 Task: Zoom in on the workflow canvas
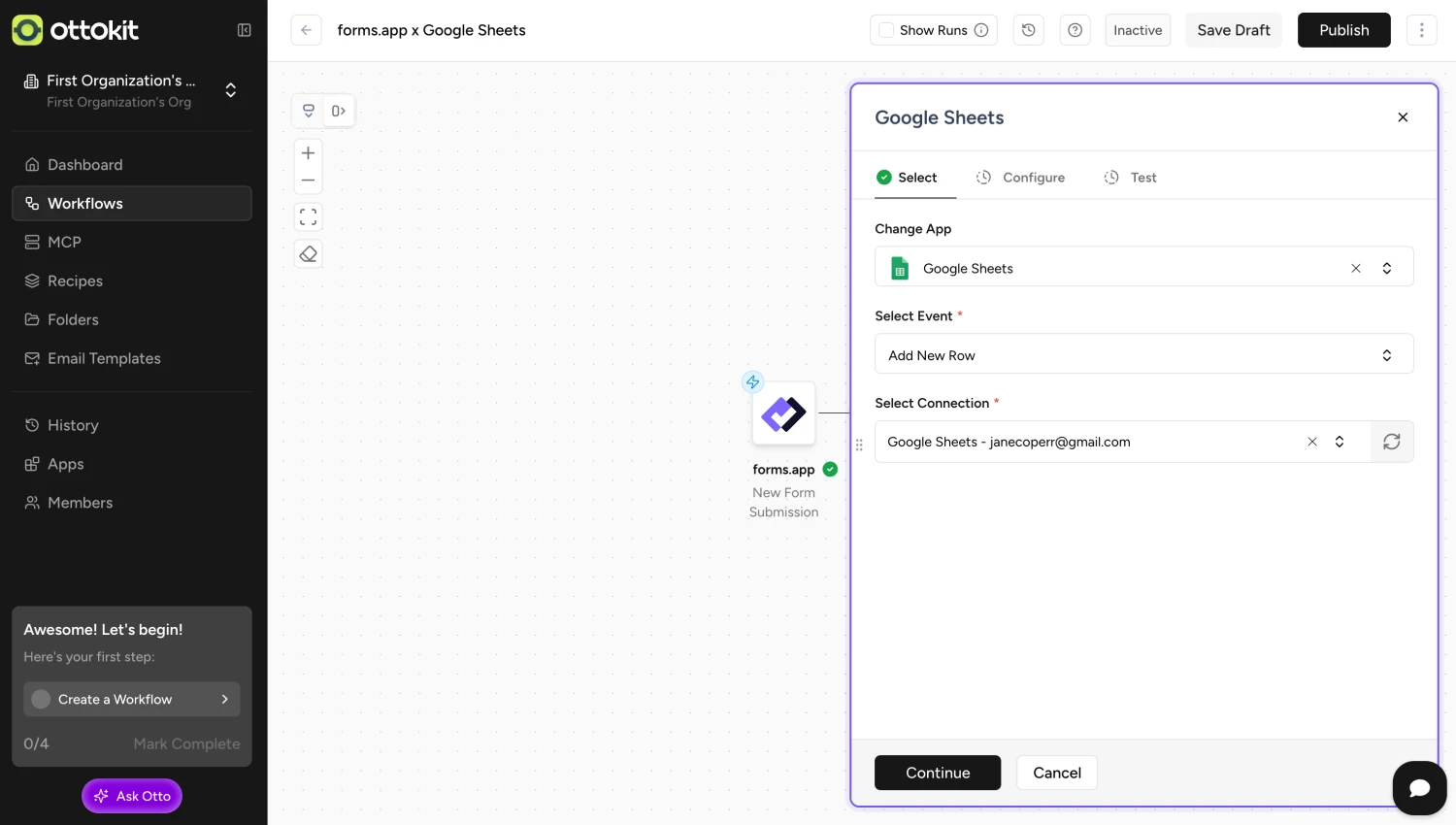[x=308, y=152]
